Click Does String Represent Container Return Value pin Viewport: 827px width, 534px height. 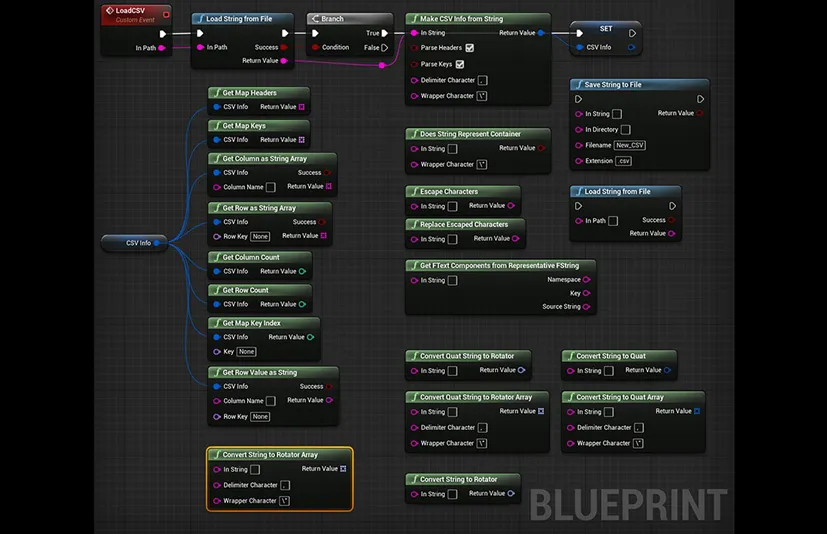point(541,148)
